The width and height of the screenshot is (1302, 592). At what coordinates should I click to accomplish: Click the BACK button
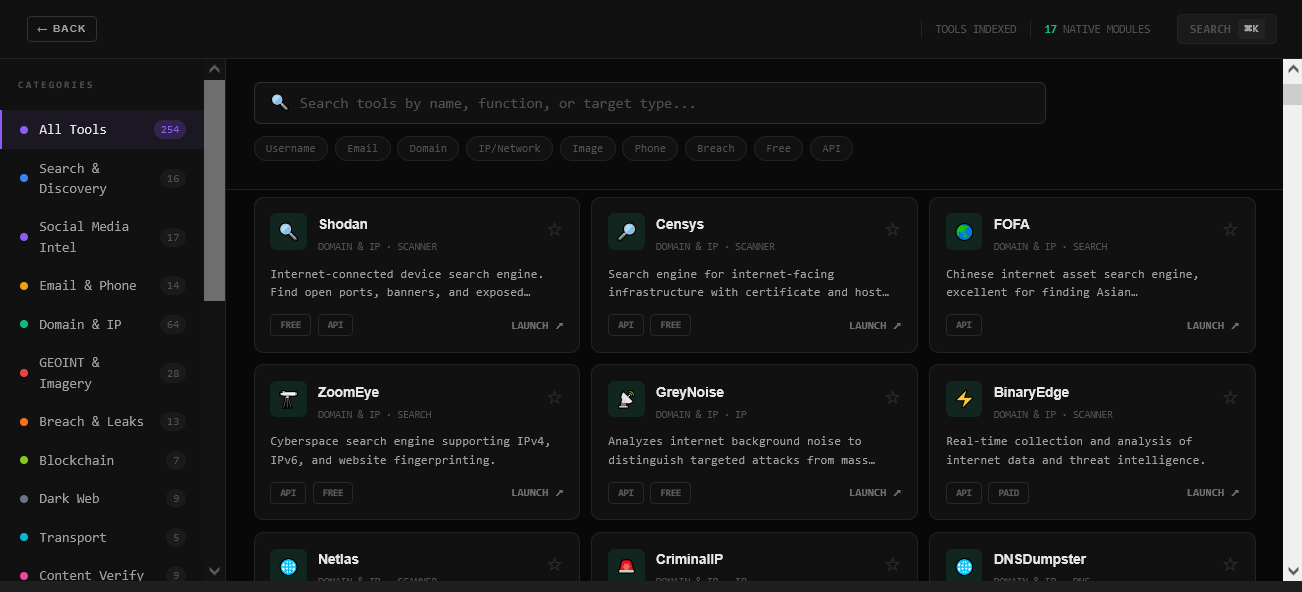click(61, 28)
